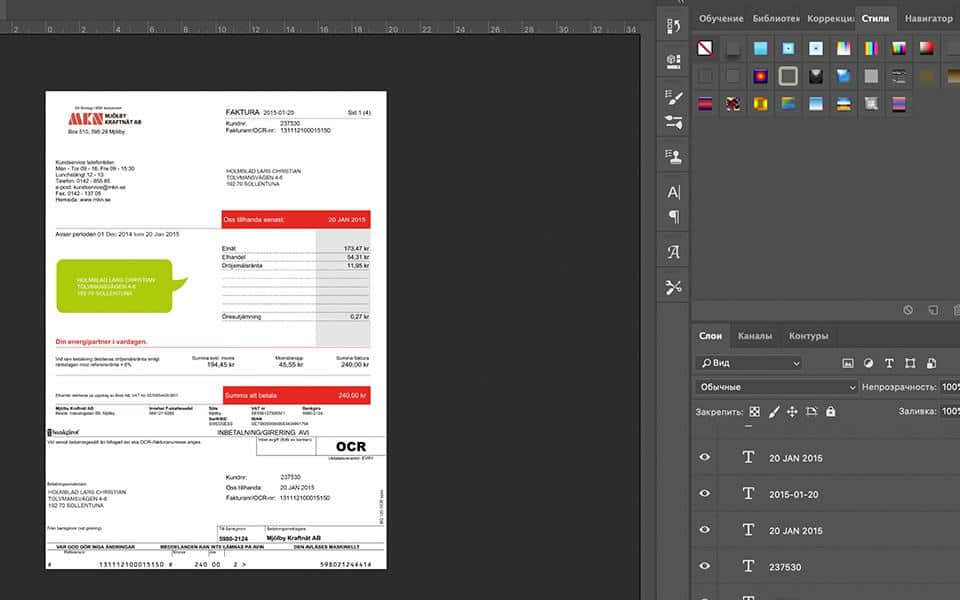Lock image pixels brush icon

(x=774, y=411)
